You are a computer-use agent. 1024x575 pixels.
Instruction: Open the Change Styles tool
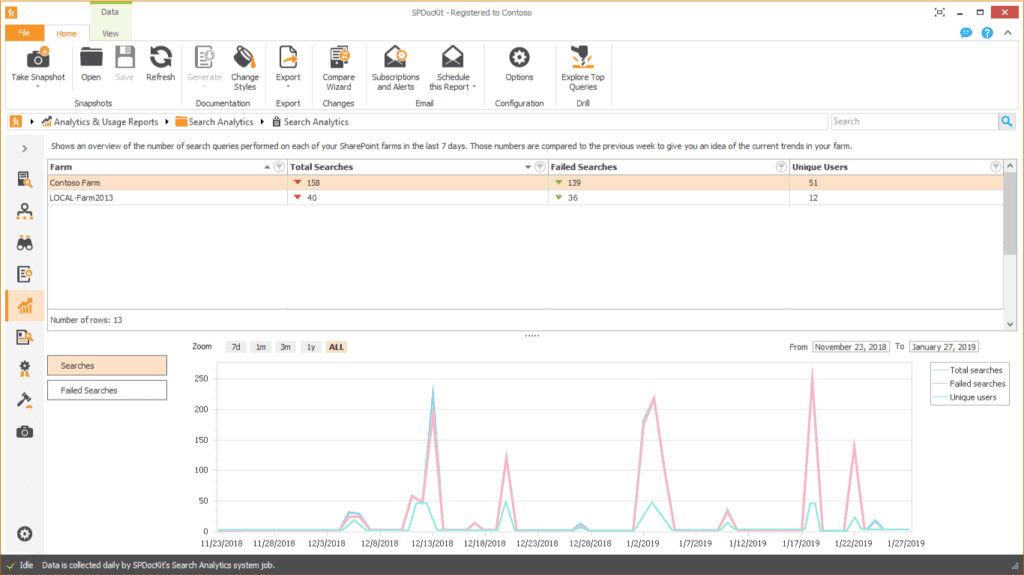244,59
